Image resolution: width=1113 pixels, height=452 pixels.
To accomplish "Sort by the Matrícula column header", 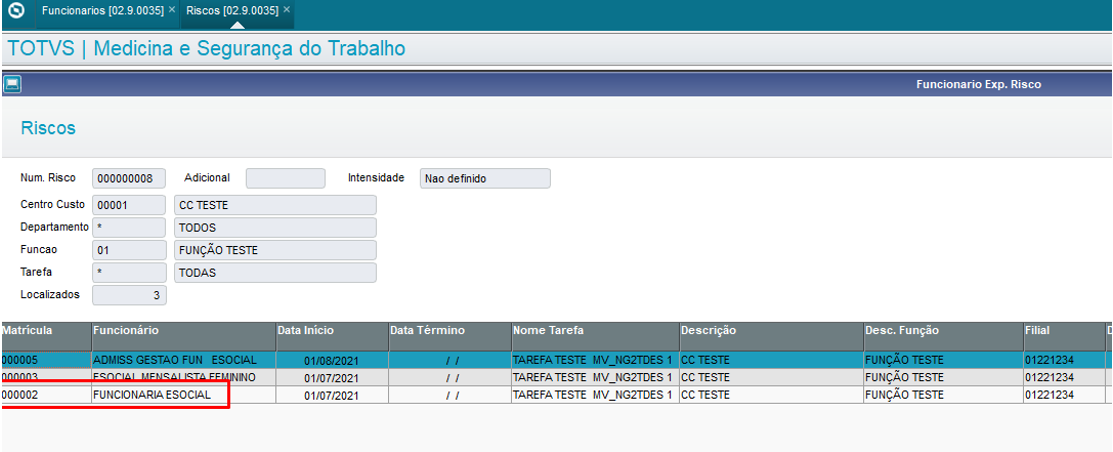I will click(x=45, y=336).
